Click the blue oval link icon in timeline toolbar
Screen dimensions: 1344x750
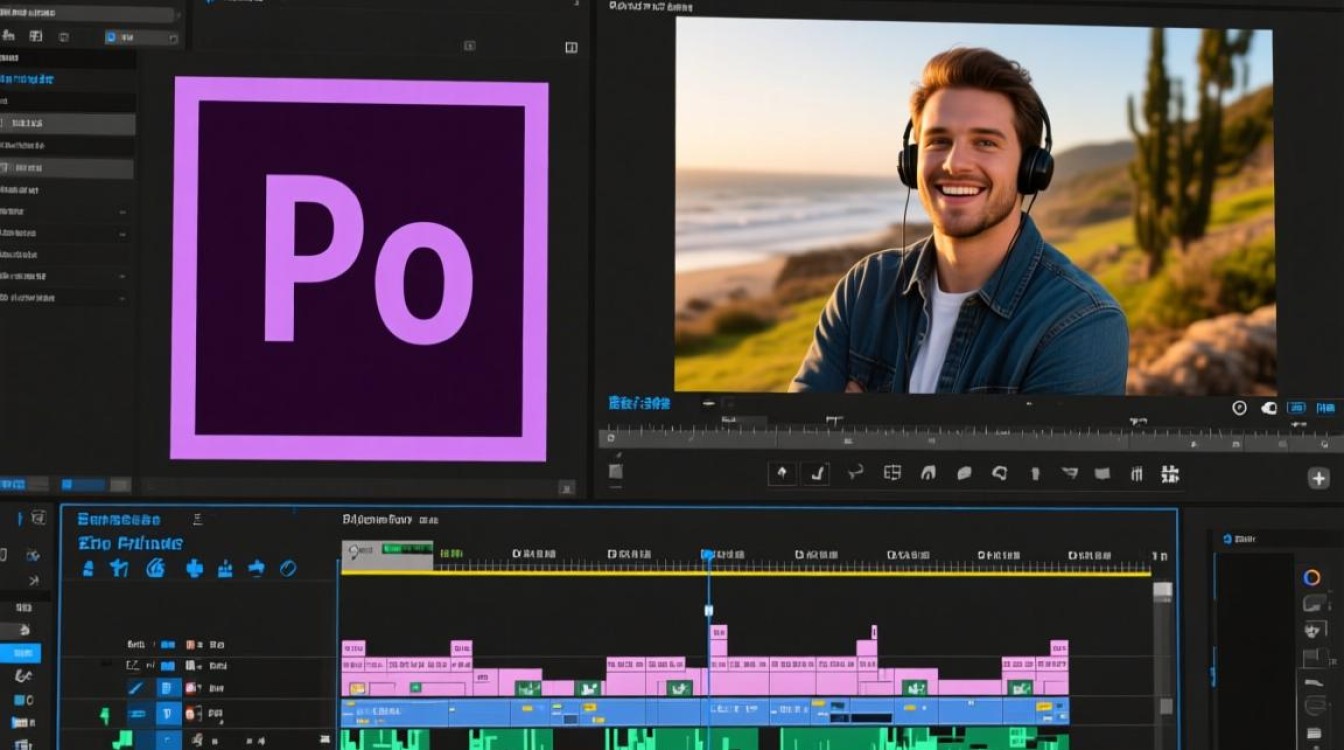tap(288, 568)
